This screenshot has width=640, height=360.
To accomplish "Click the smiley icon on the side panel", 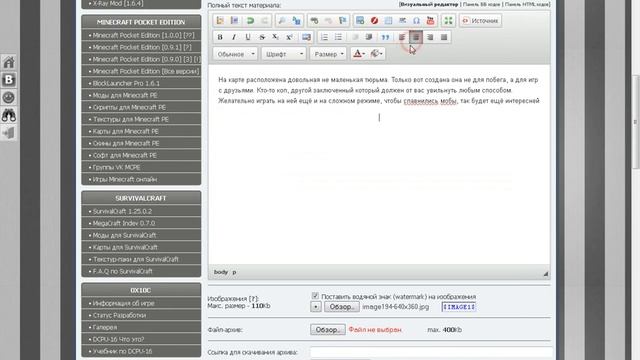I will [9, 98].
